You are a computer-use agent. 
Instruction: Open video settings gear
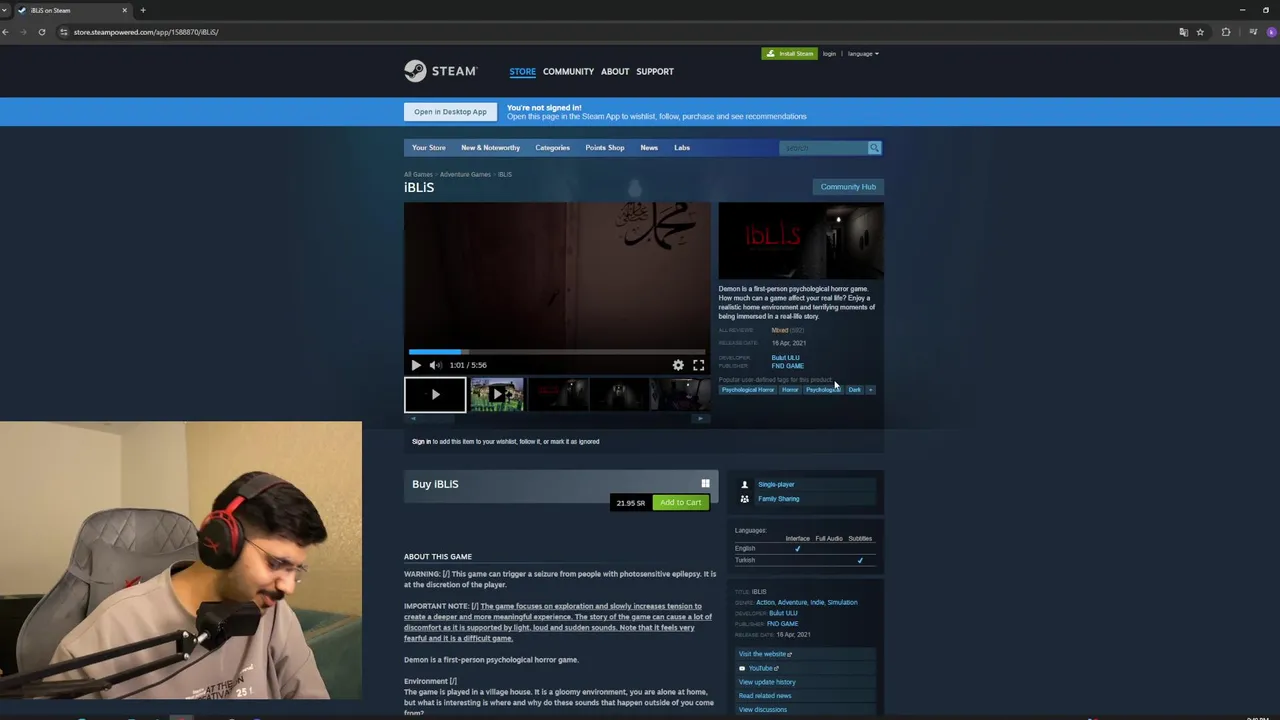pos(678,365)
